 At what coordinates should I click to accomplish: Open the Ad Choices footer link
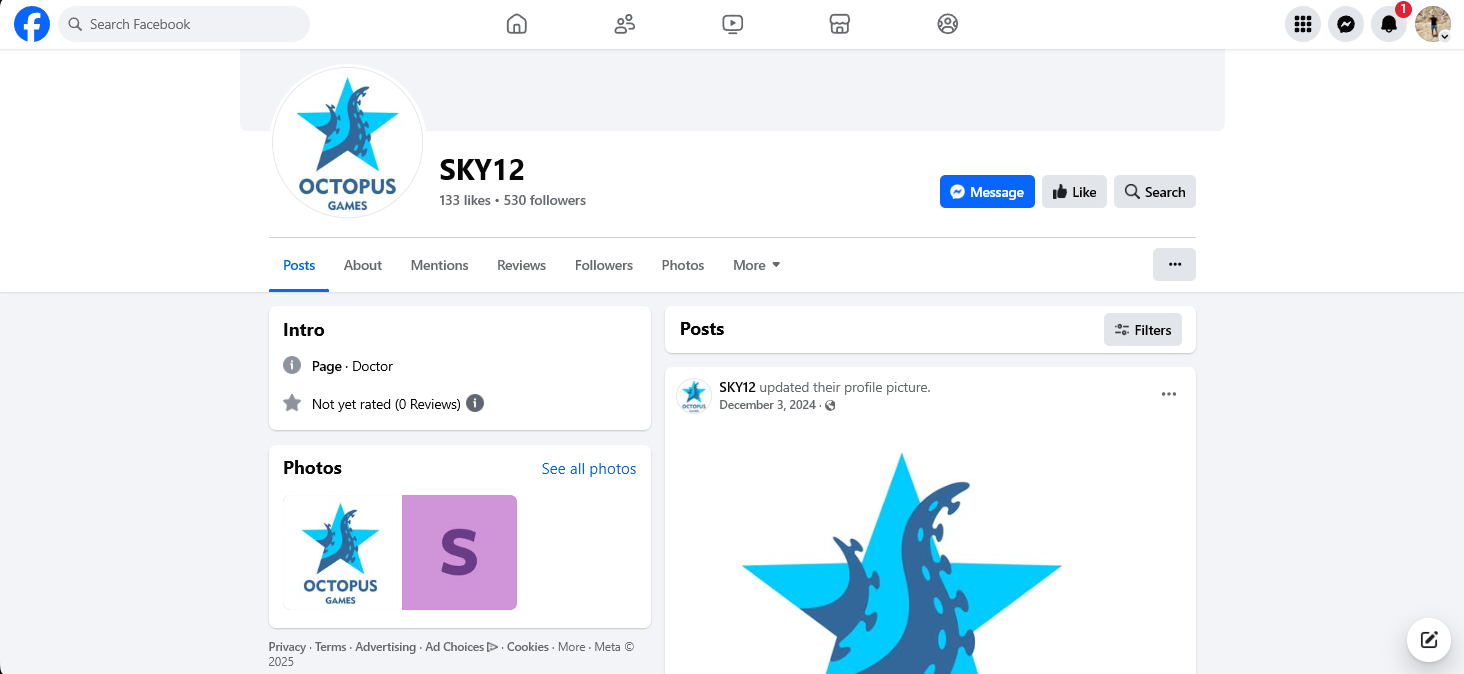pyautogui.click(x=461, y=647)
